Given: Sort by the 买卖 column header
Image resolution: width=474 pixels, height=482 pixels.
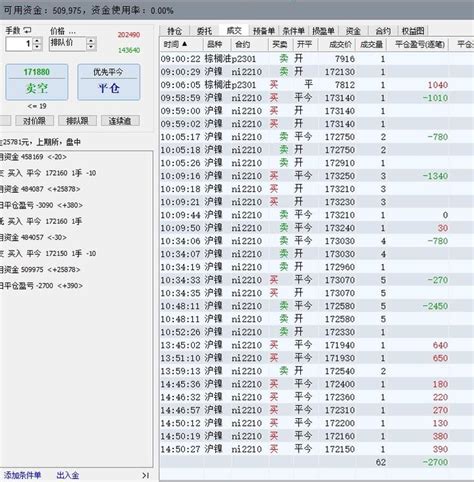Looking at the screenshot, I should (x=280, y=44).
